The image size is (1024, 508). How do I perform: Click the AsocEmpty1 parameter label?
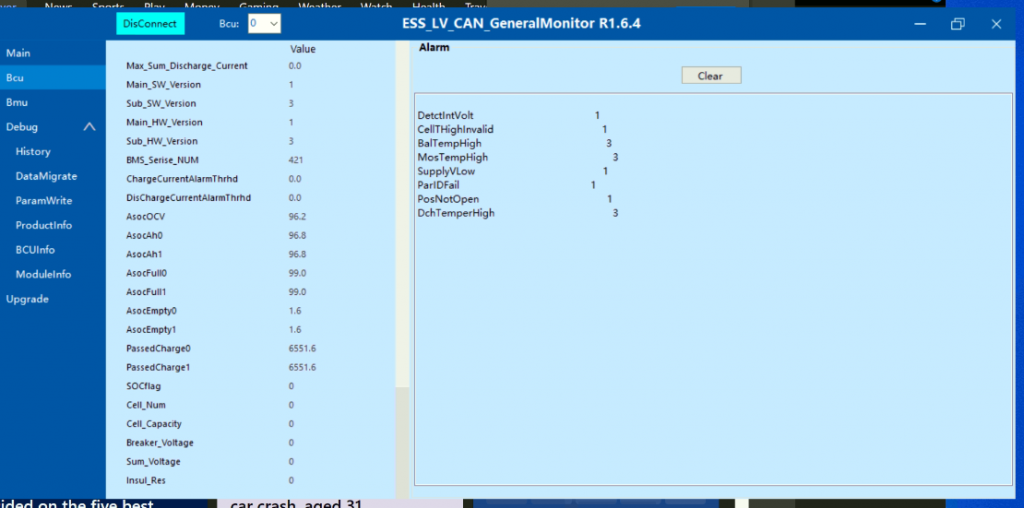pyautogui.click(x=150, y=329)
